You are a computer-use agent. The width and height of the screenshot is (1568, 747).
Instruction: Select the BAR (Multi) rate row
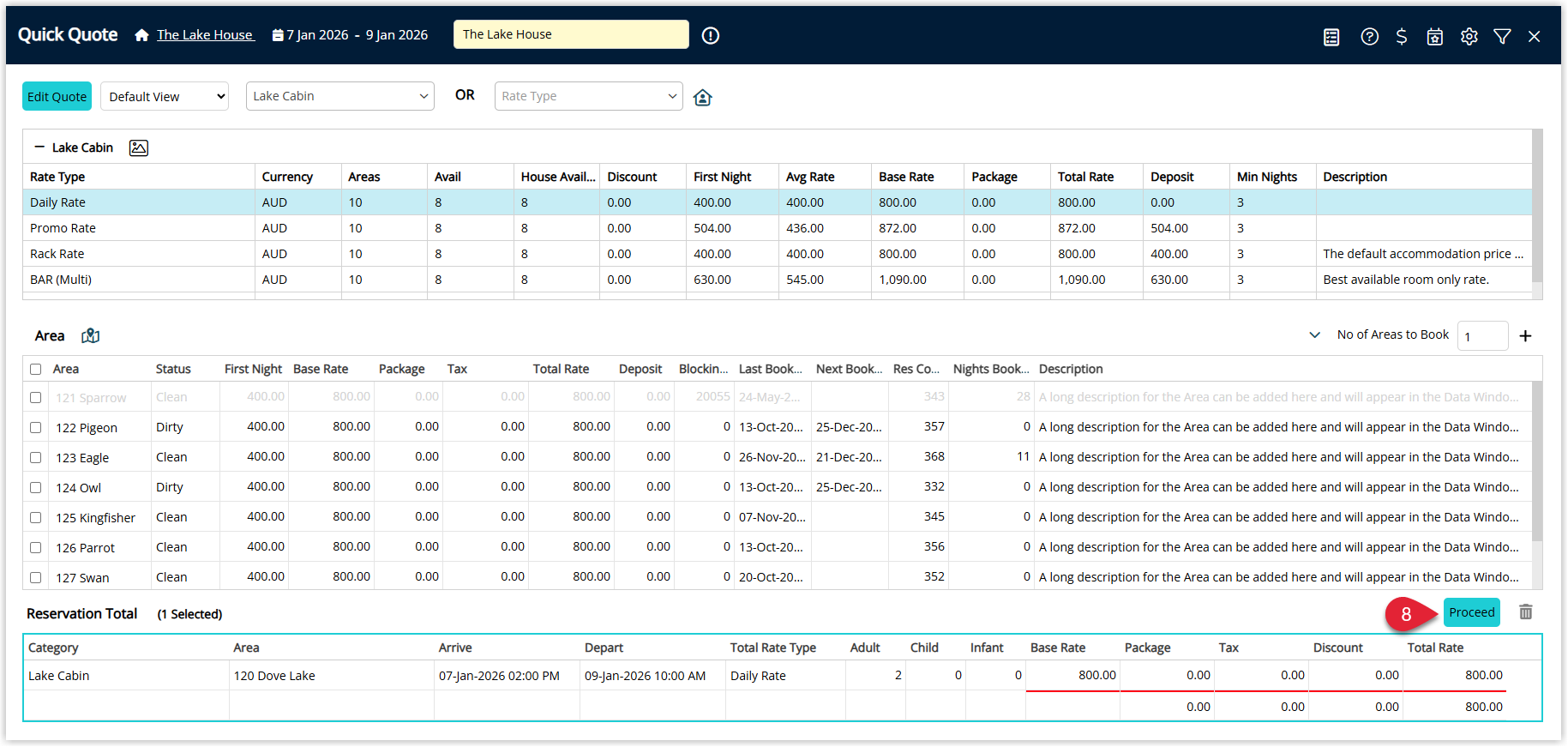[x=777, y=280]
